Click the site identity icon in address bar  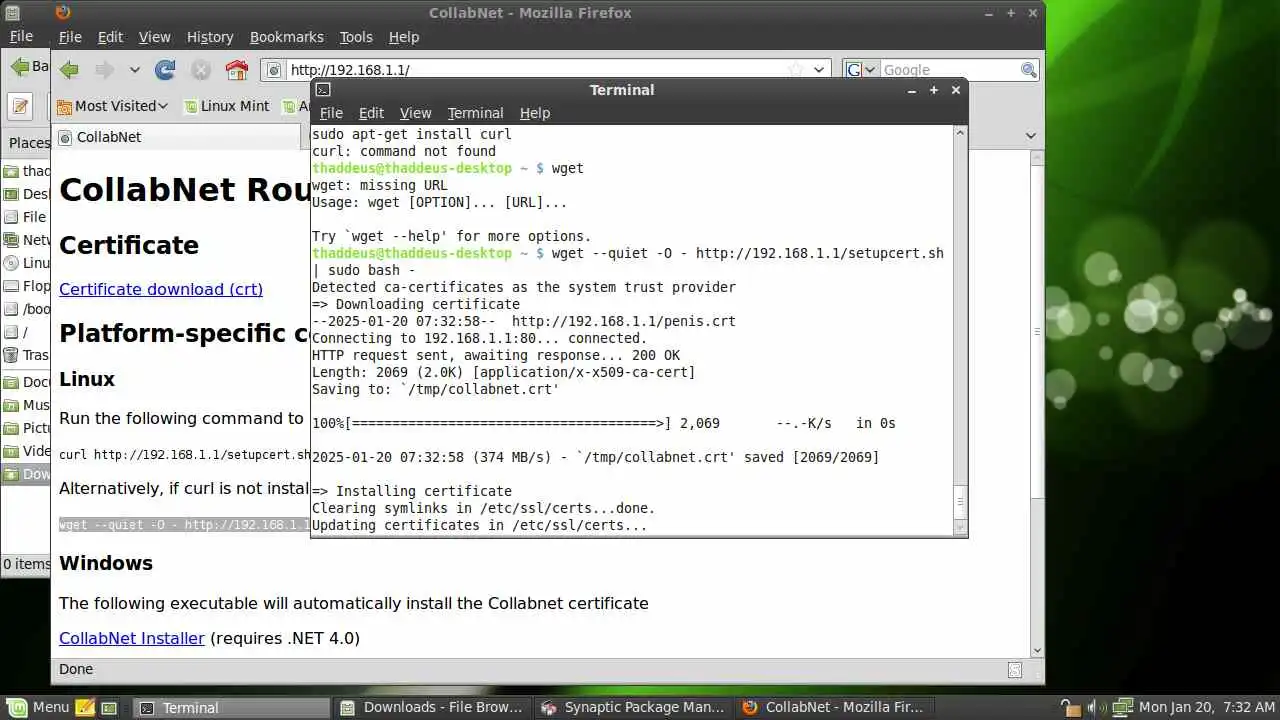[x=275, y=70]
